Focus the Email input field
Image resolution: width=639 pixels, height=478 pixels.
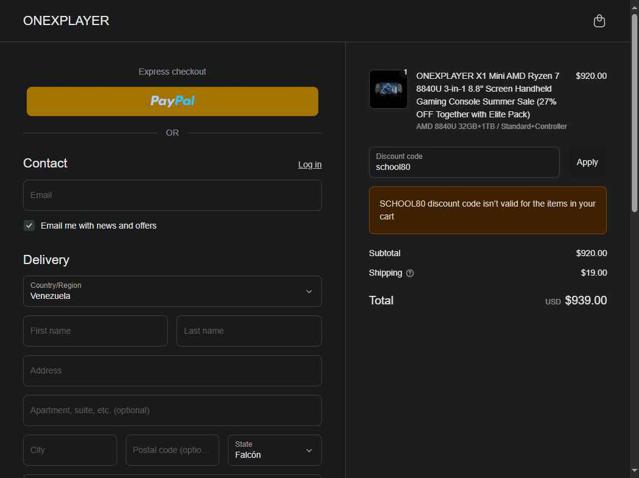pos(172,195)
